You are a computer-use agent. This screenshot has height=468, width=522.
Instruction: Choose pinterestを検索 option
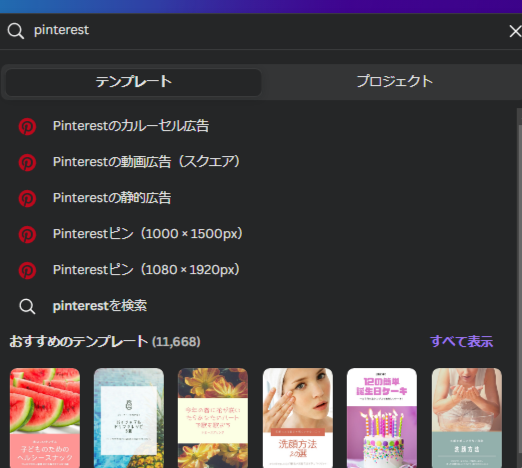click(x=100, y=306)
